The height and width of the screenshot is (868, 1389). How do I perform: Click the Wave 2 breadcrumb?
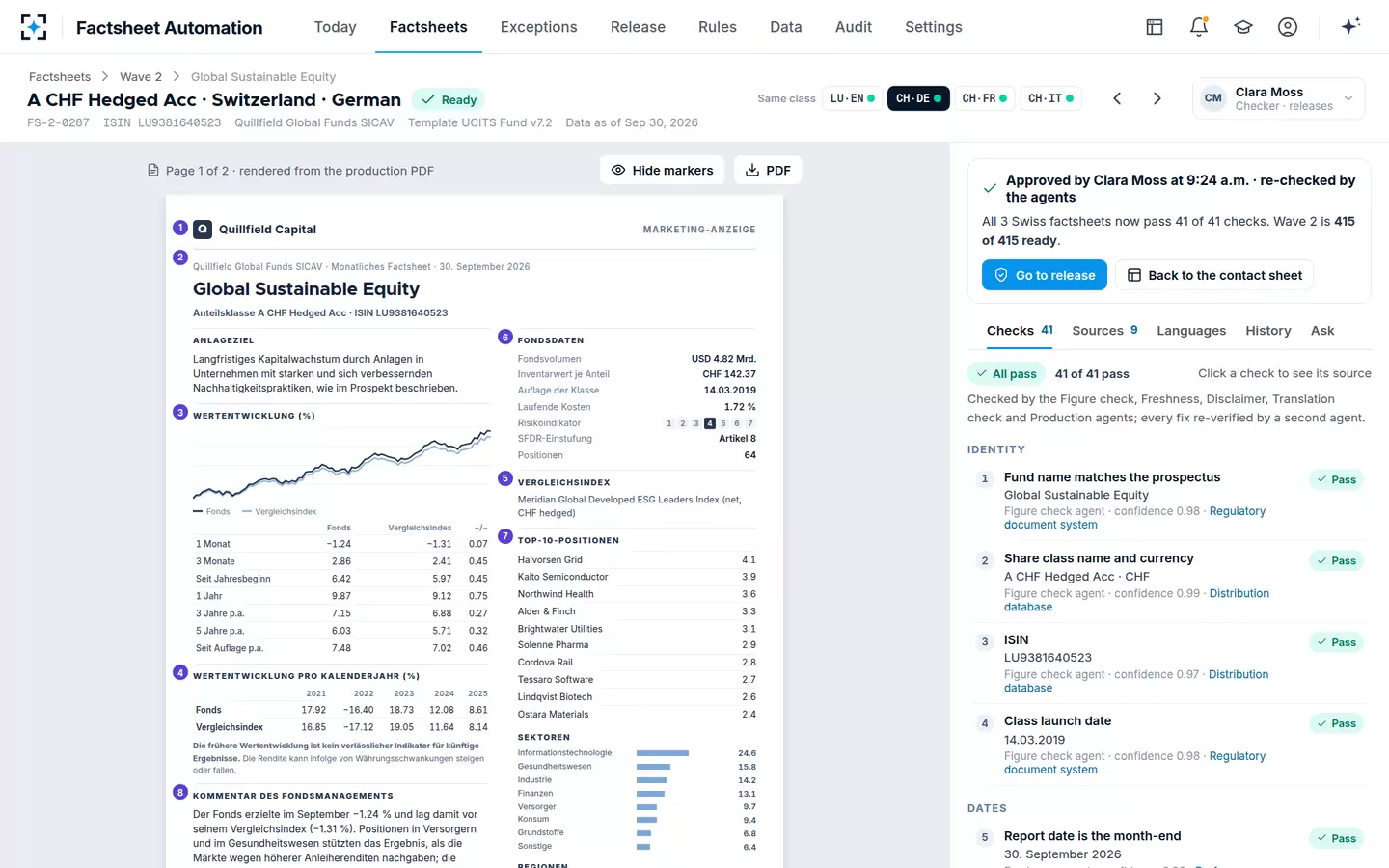tap(141, 77)
